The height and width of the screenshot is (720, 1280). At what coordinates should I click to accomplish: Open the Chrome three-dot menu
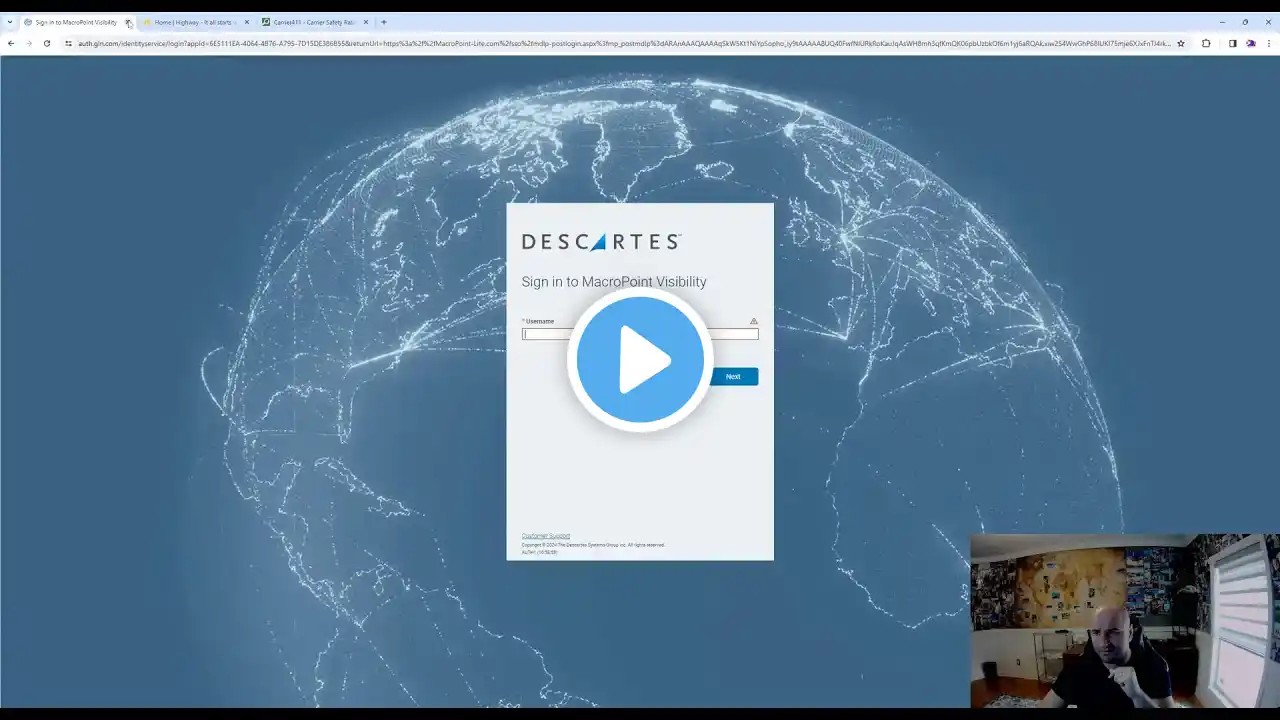click(1268, 44)
